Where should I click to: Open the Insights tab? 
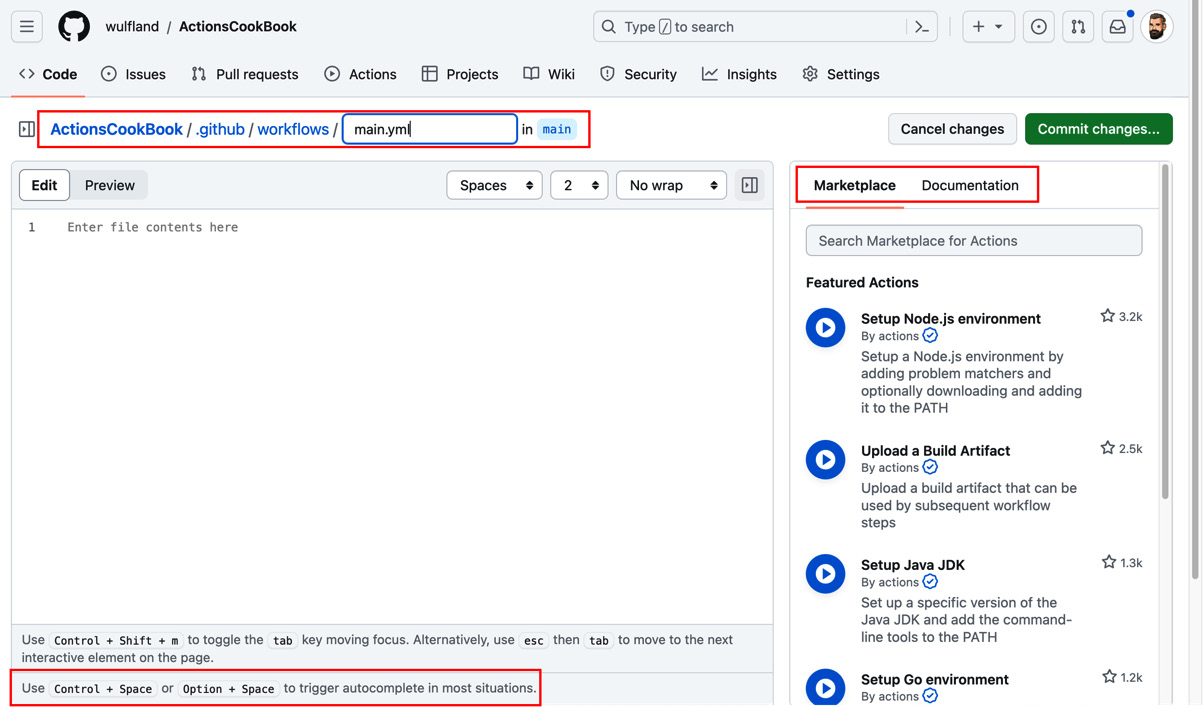point(739,74)
